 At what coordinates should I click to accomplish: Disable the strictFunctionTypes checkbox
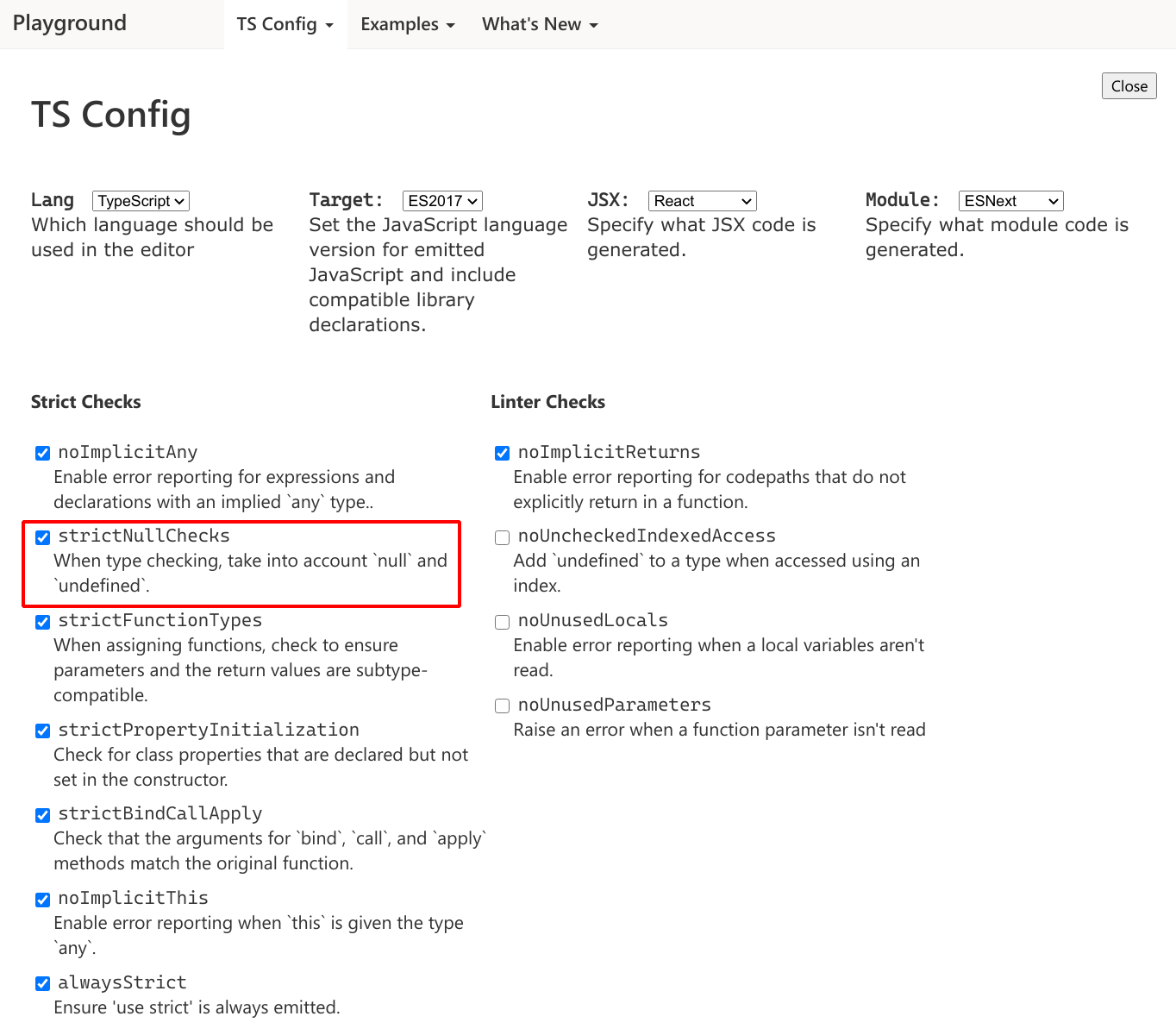(42, 622)
